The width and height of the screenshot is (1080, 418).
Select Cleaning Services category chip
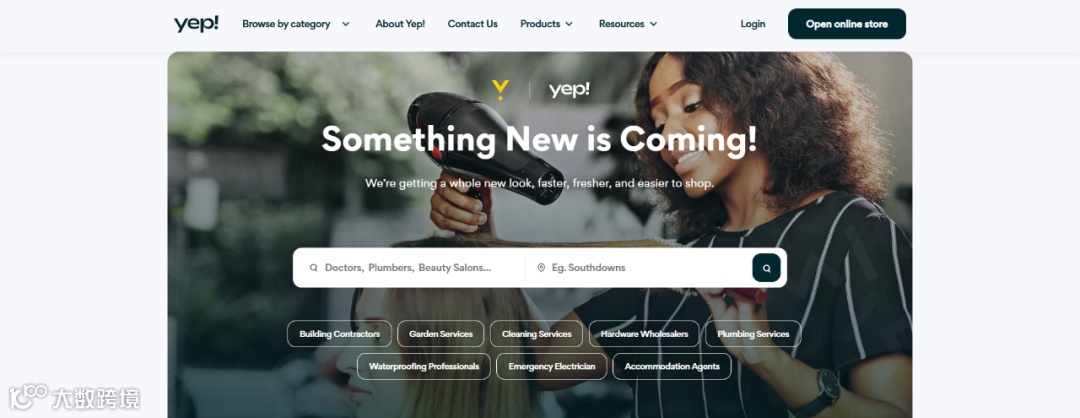(x=537, y=334)
